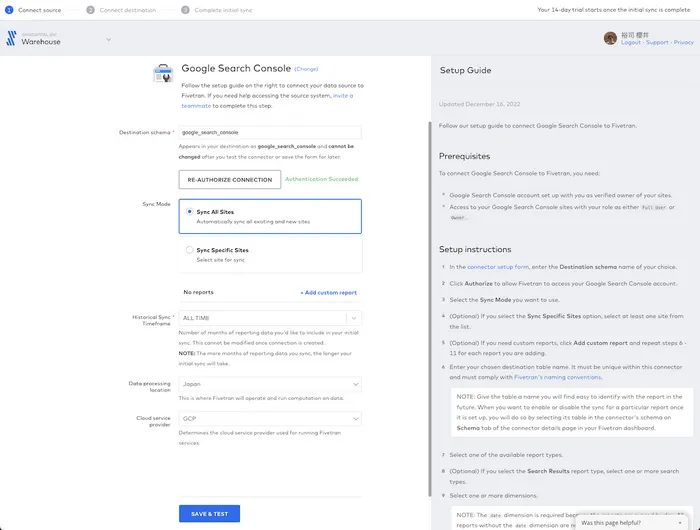Click the Re-Authorize Connection button
This screenshot has height=530, width=700.
coord(229,180)
